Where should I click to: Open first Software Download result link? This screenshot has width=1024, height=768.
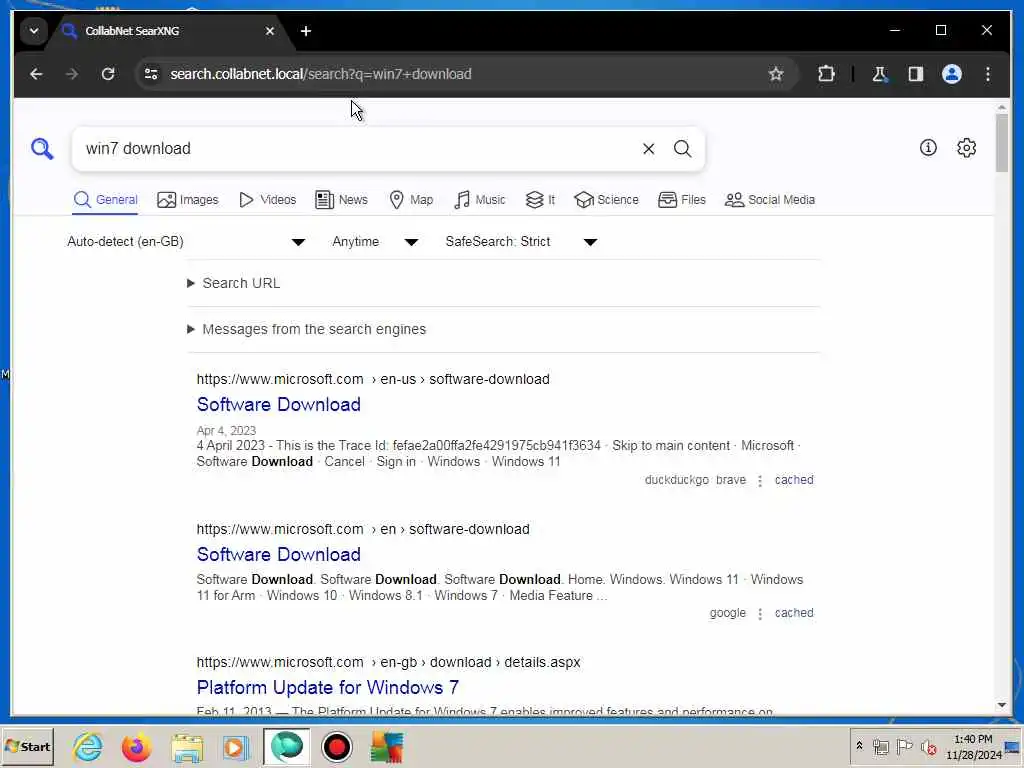point(279,404)
